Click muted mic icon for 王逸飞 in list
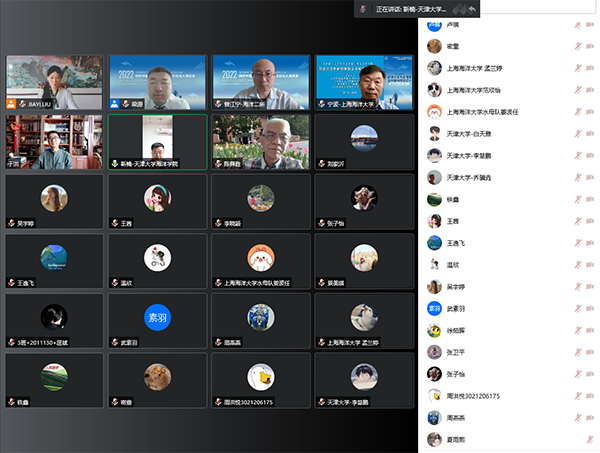The height and width of the screenshot is (453, 600). (x=578, y=243)
